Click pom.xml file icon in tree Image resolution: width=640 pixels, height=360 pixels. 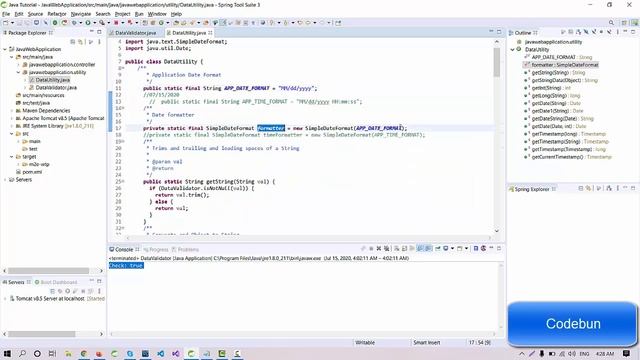pos(18,172)
